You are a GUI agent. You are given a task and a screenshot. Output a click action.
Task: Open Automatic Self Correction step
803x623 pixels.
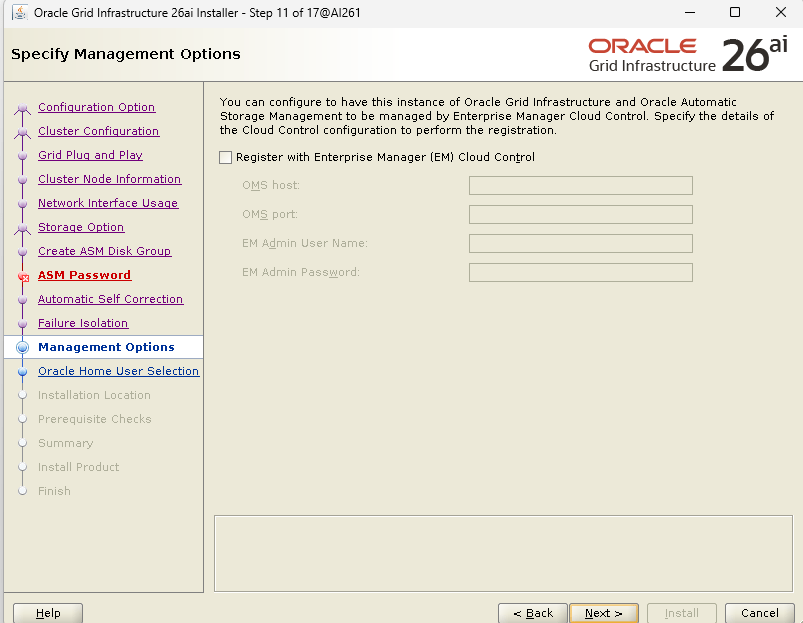coord(110,299)
